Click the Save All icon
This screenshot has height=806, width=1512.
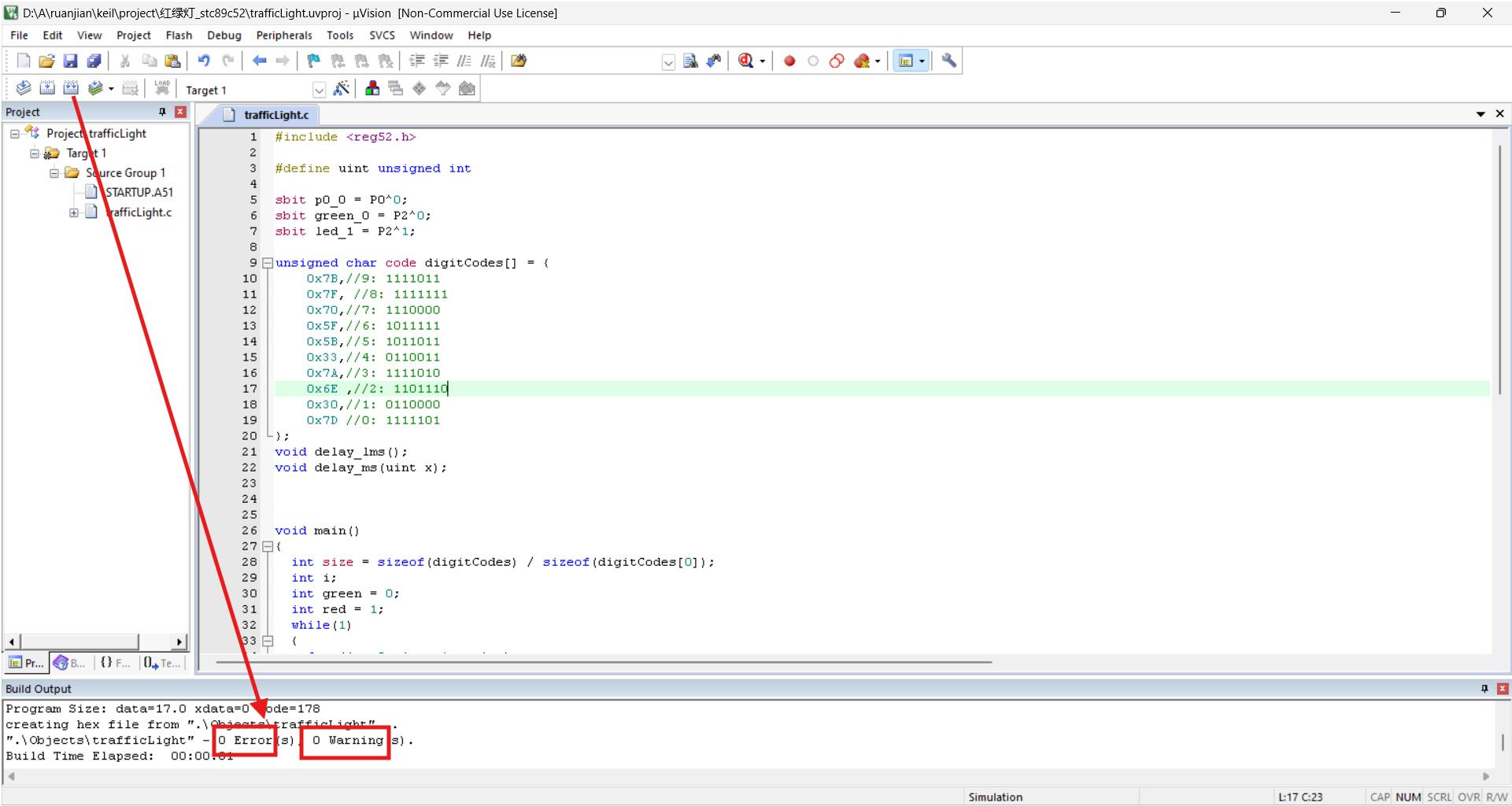94,61
